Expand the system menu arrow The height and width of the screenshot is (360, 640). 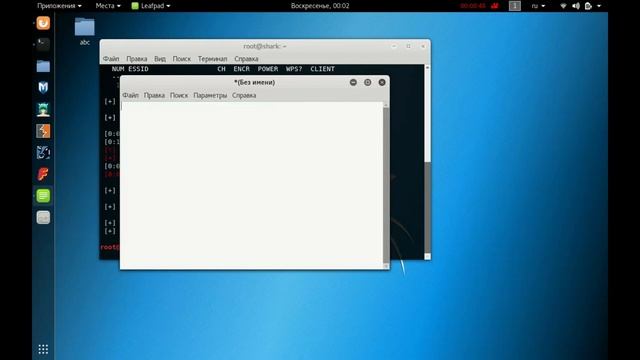coord(599,6)
